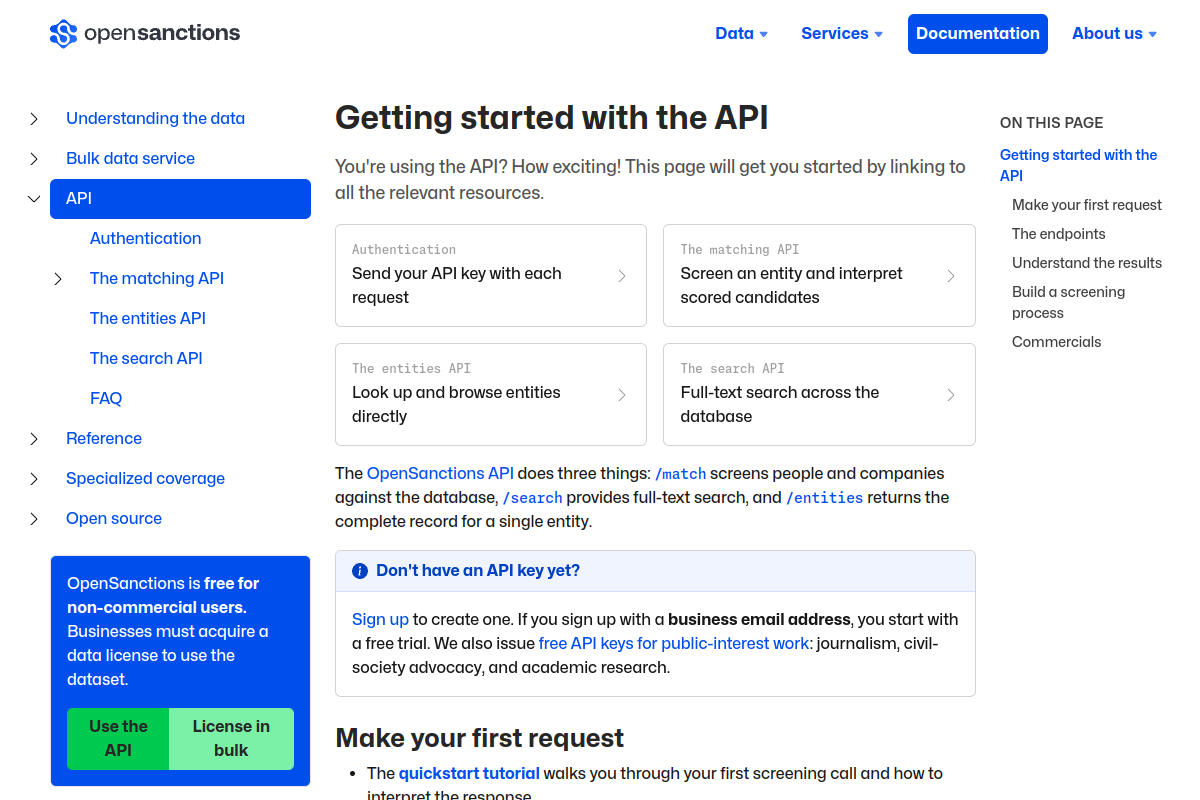Click the info icon beside API key notice
1200x800 pixels.
point(360,571)
